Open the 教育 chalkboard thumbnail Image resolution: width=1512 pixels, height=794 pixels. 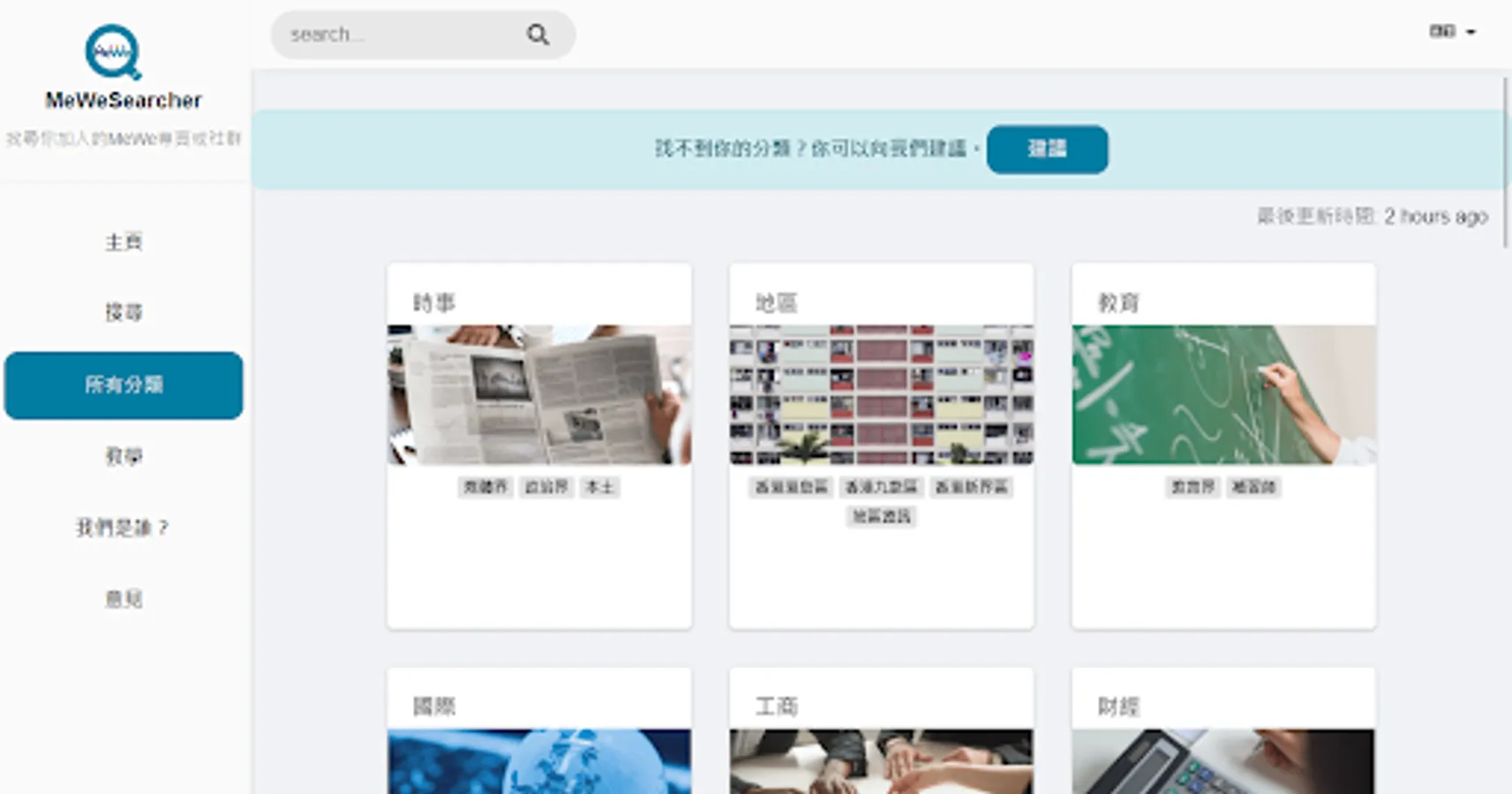[x=1223, y=394]
